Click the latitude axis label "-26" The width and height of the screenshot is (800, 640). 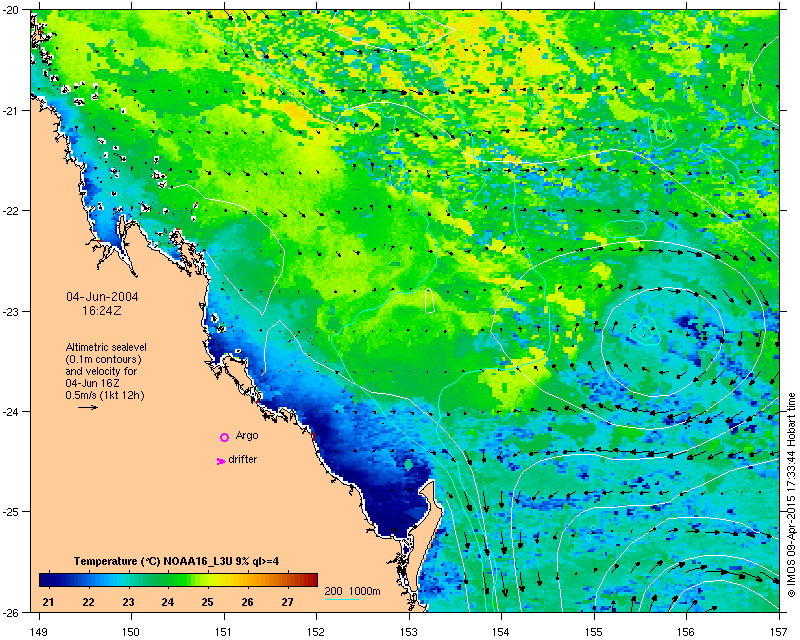coord(10,612)
